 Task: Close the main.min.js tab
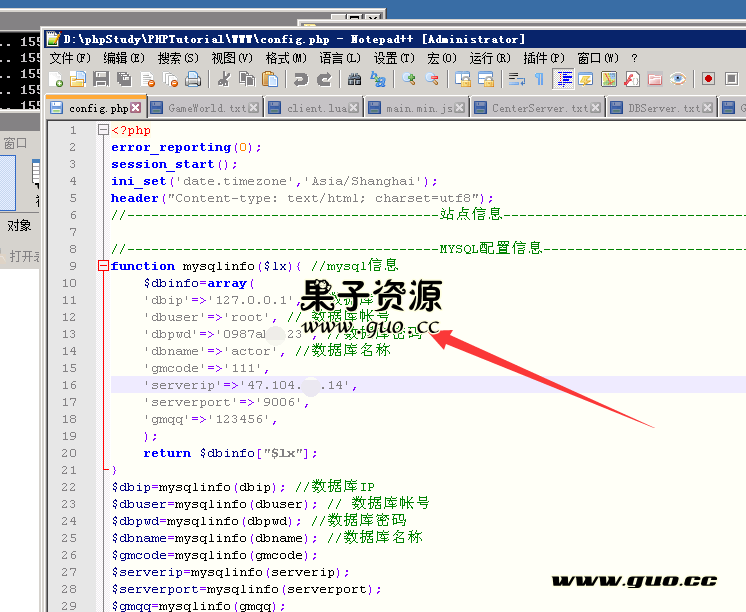tap(459, 108)
